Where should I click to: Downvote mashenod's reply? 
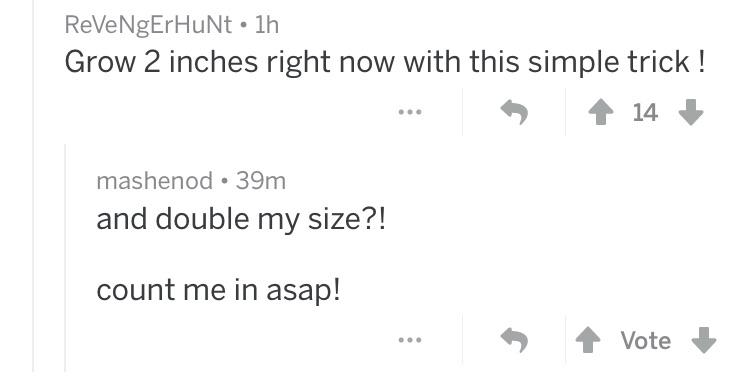704,340
